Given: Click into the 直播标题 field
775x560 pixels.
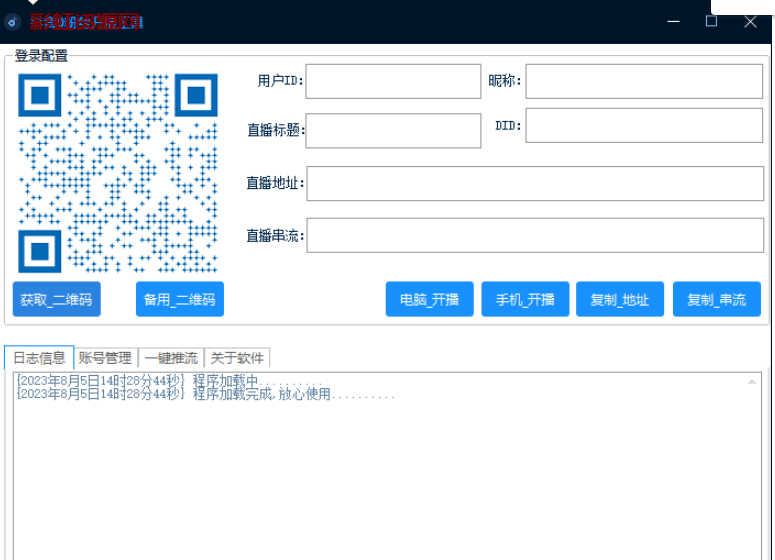Looking at the screenshot, I should (393, 131).
